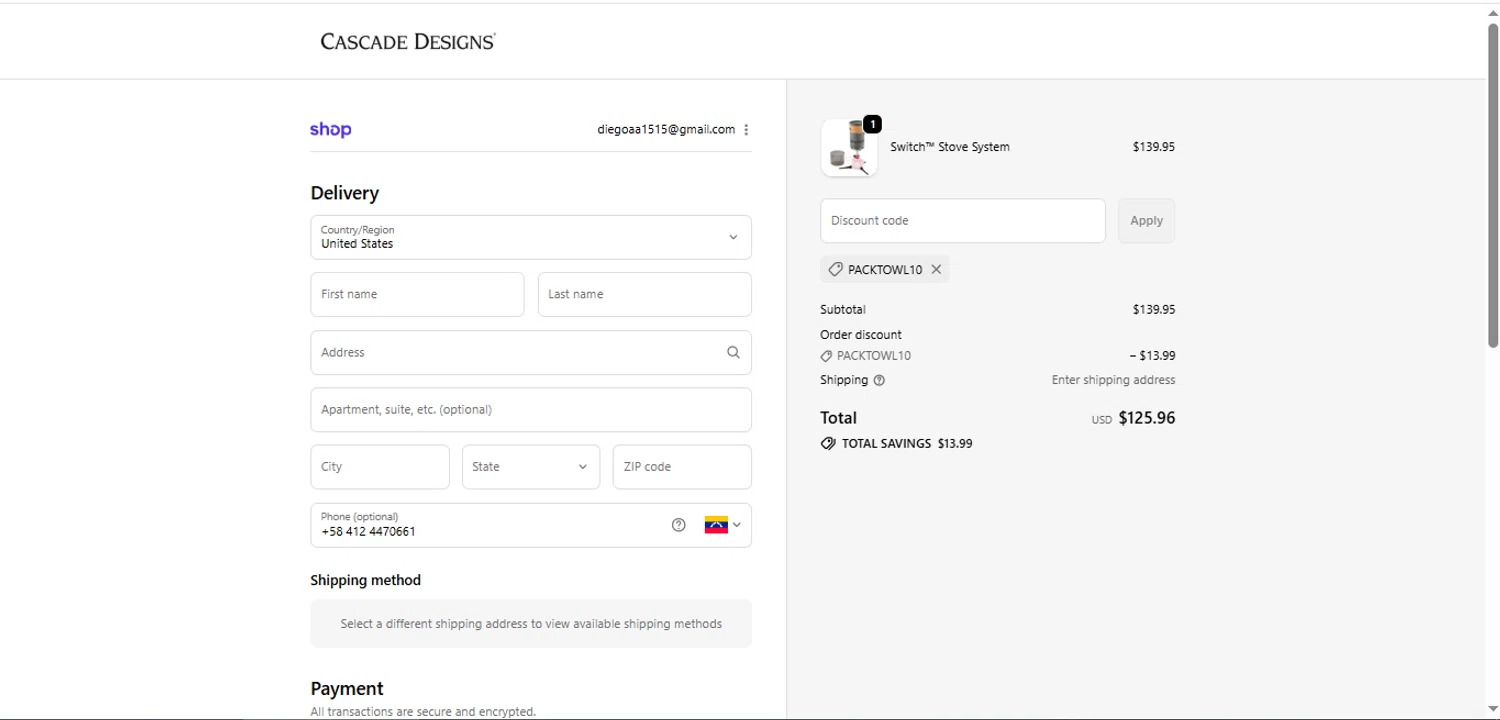Click the Discount code field

(x=963, y=221)
